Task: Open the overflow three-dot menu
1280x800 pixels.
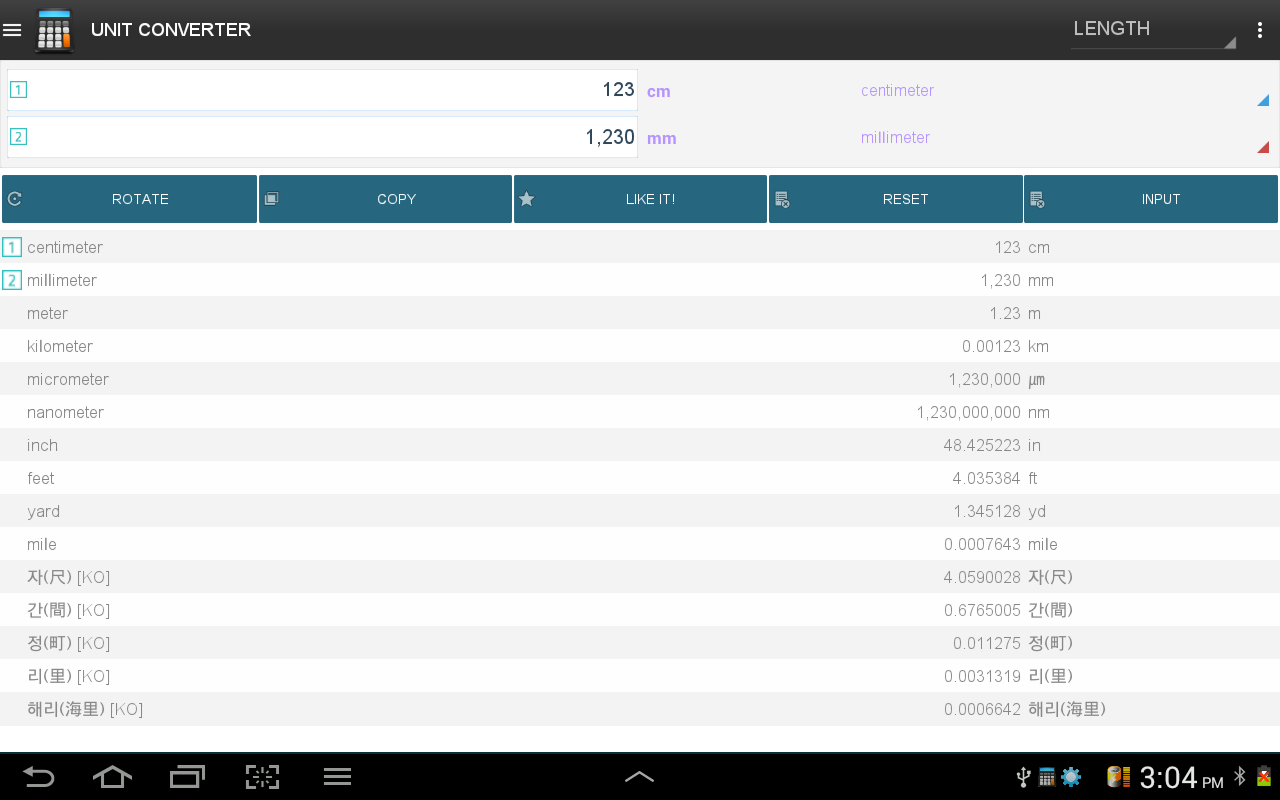Action: pos(1260,30)
